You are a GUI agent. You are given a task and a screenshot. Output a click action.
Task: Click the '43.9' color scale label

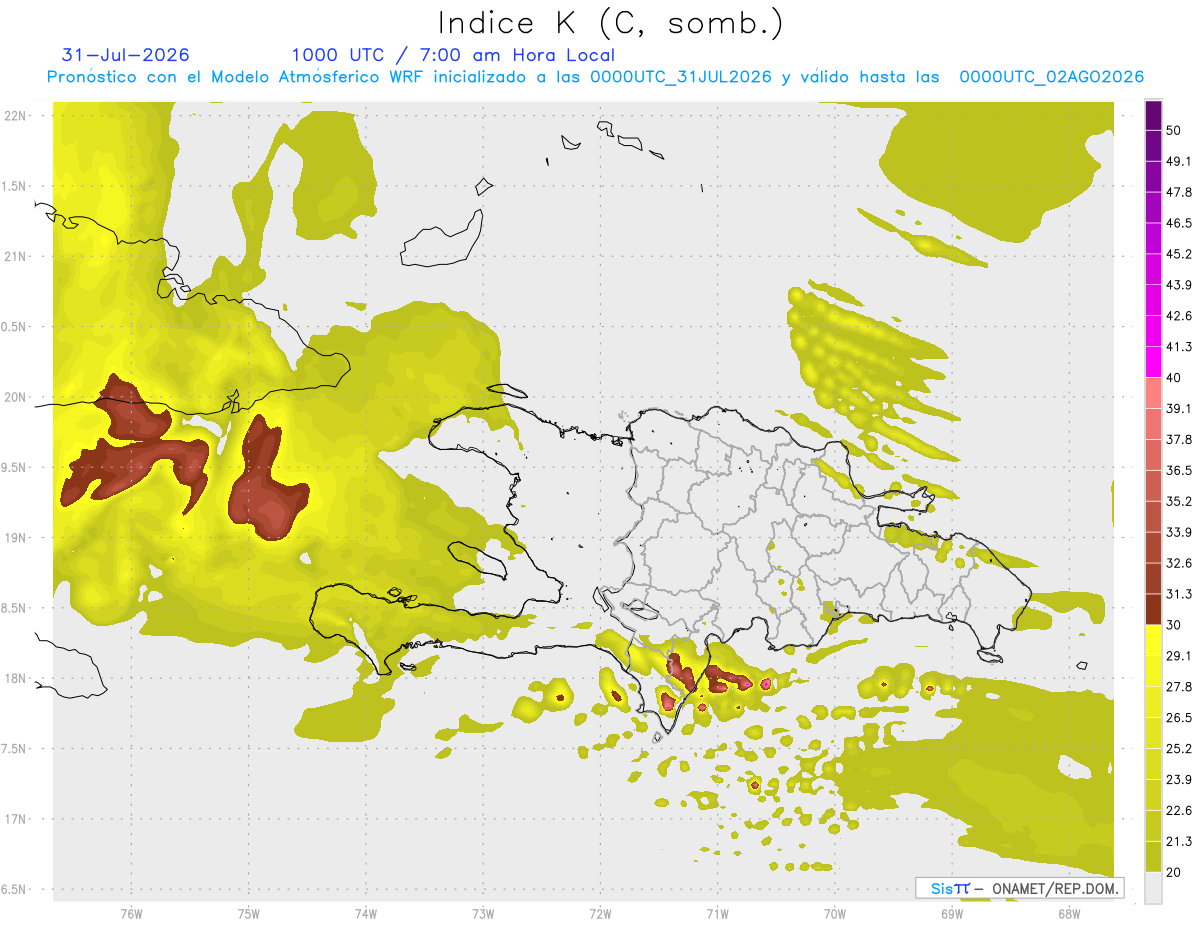[1179, 285]
